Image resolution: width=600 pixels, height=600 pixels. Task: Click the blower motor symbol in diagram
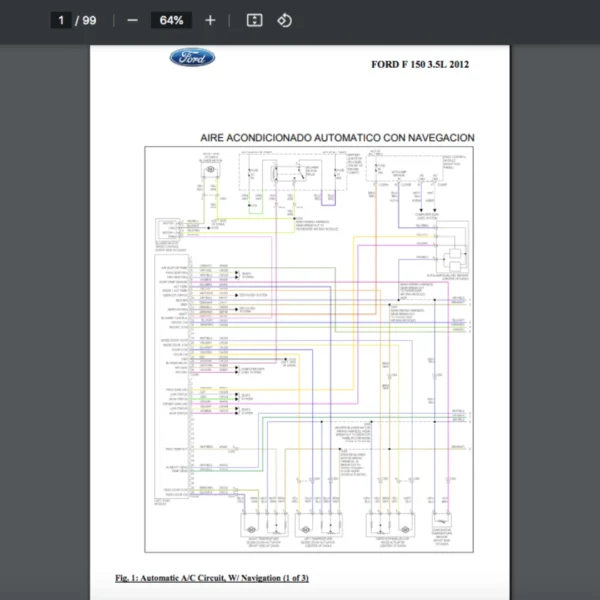[x=211, y=173]
